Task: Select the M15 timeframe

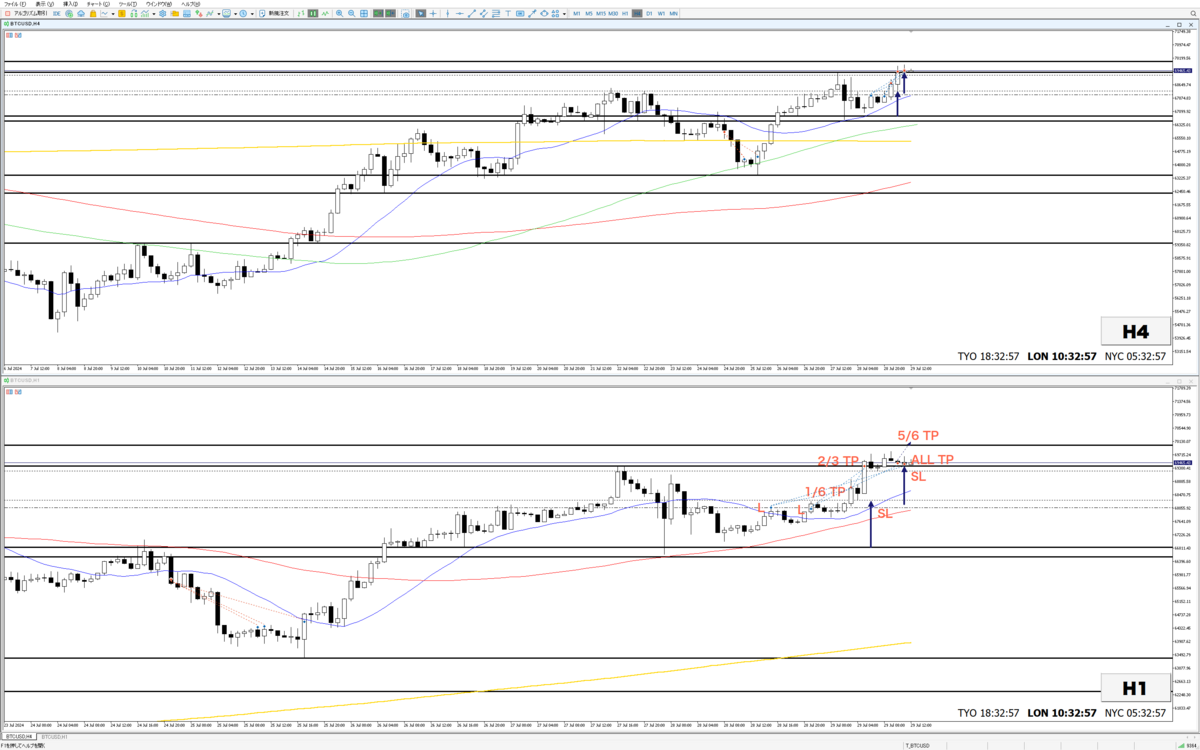Action: pyautogui.click(x=601, y=13)
